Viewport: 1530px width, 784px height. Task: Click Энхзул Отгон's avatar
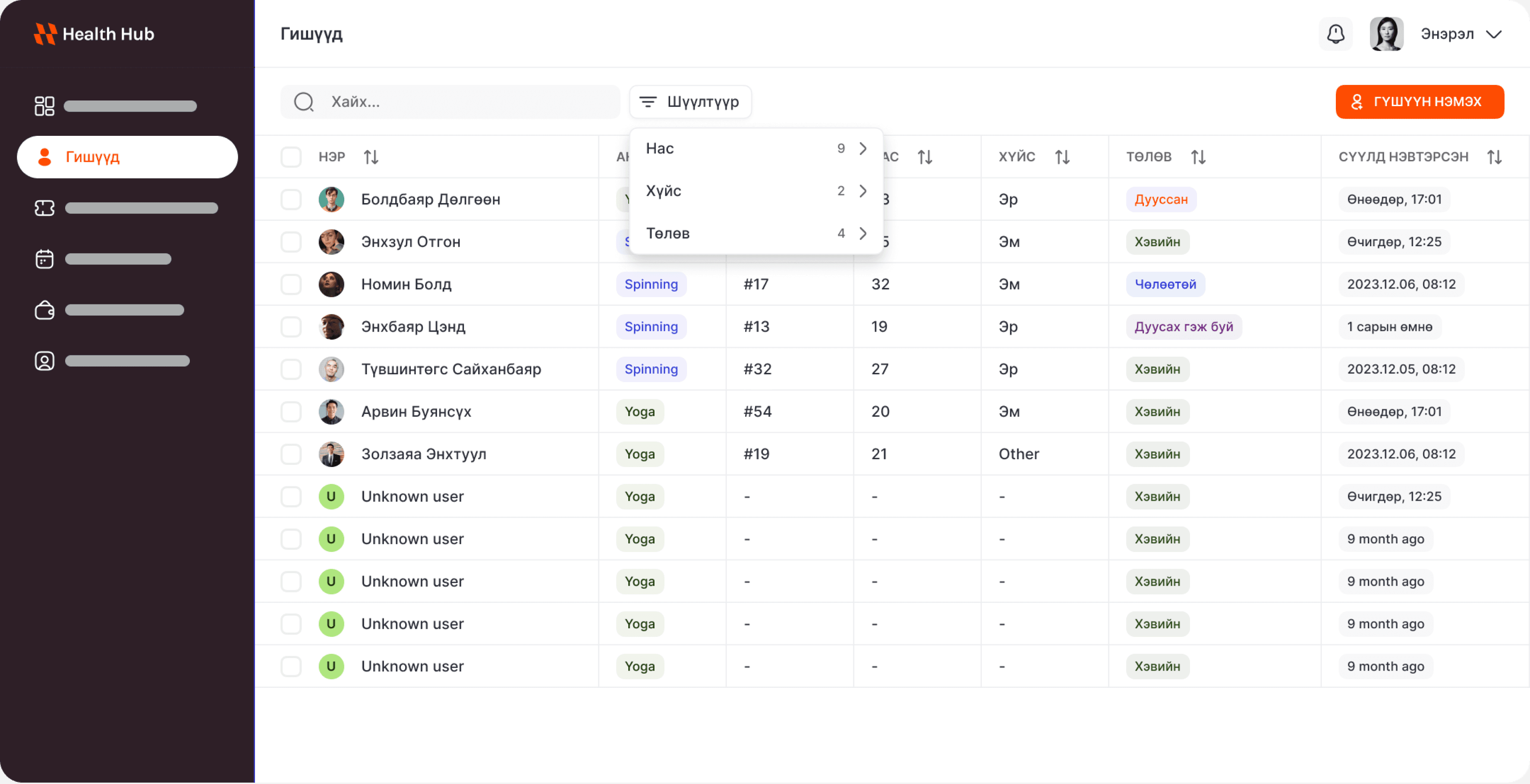pos(331,242)
